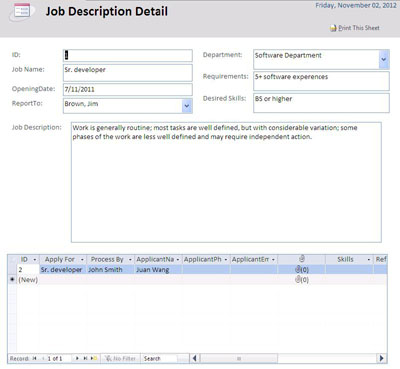Open the ApplicantPh column dropdown arrow

coord(226,259)
